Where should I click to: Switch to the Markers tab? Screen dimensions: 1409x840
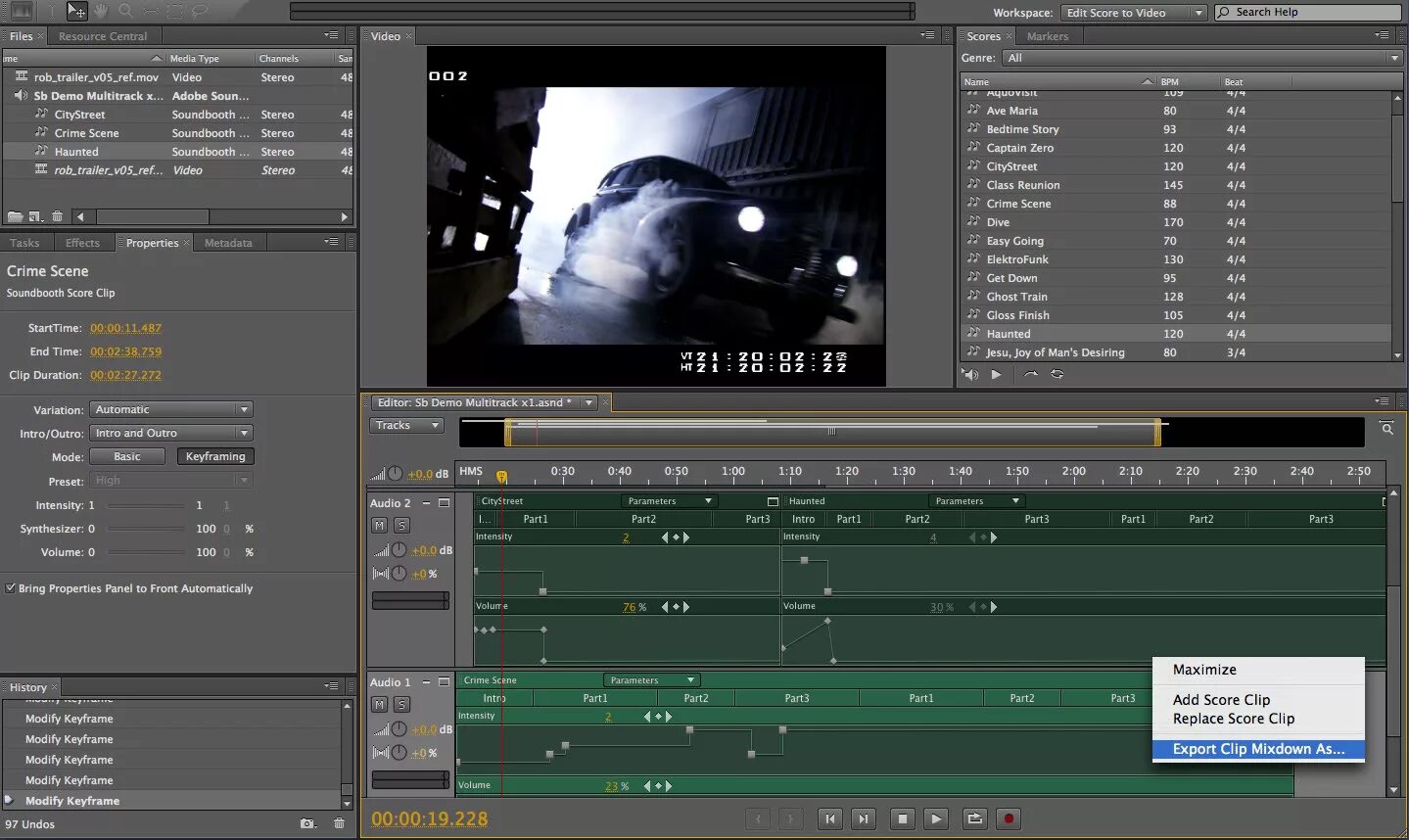pos(1047,36)
